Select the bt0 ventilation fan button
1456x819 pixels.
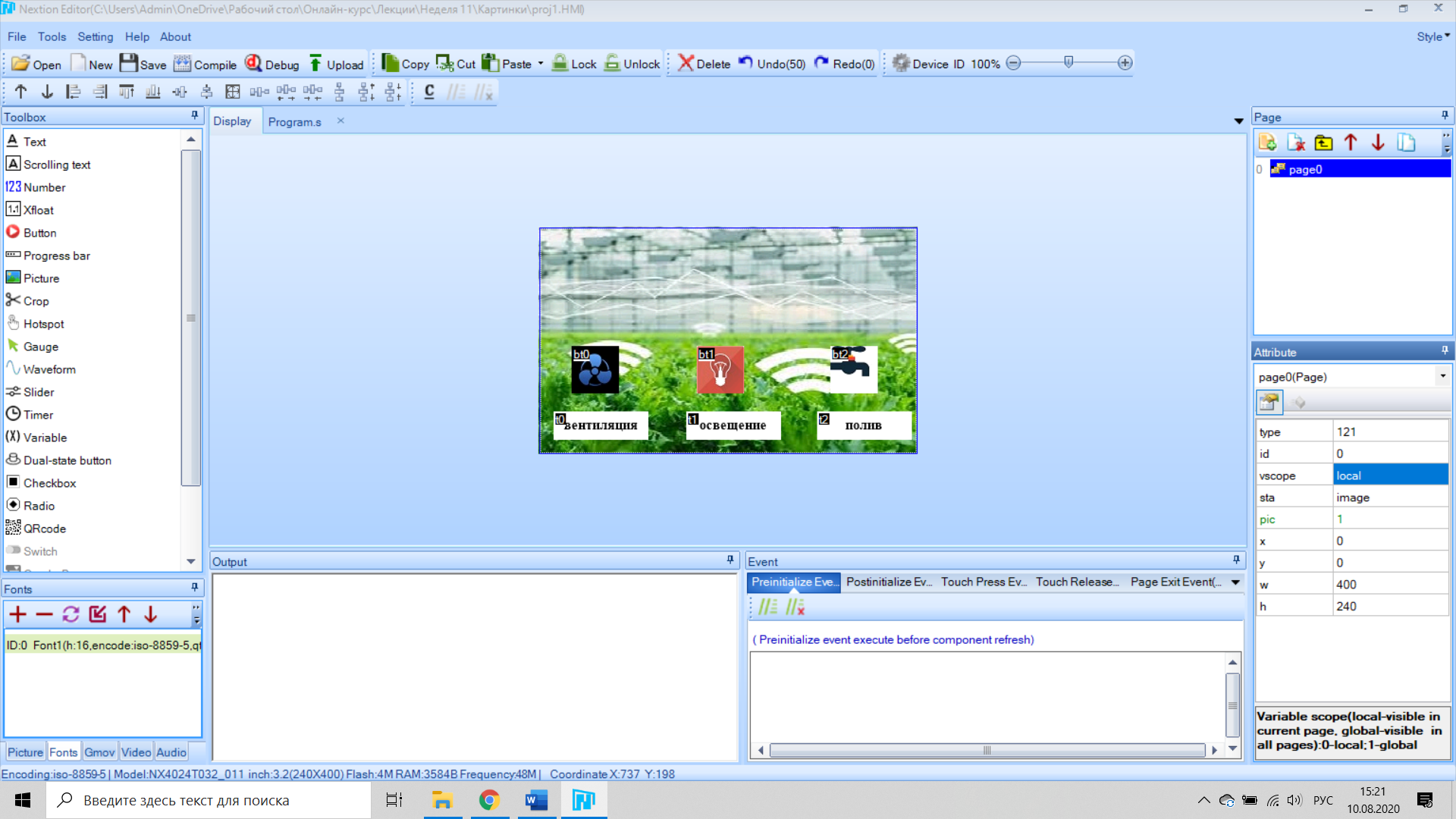click(595, 371)
